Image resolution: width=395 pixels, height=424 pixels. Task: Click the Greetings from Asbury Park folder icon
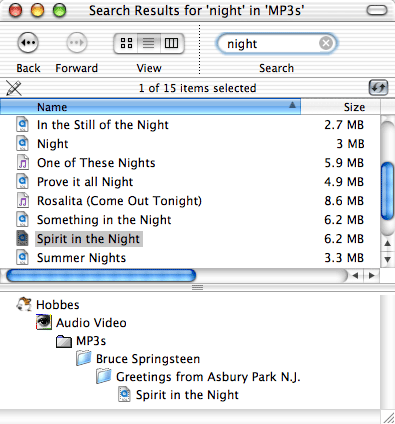coord(104,376)
